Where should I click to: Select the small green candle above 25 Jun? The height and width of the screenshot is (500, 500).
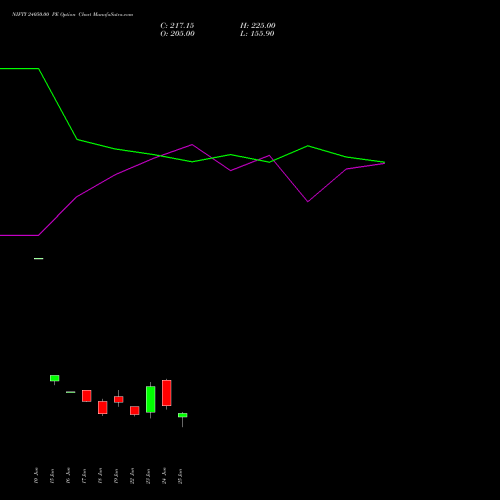click(x=183, y=415)
